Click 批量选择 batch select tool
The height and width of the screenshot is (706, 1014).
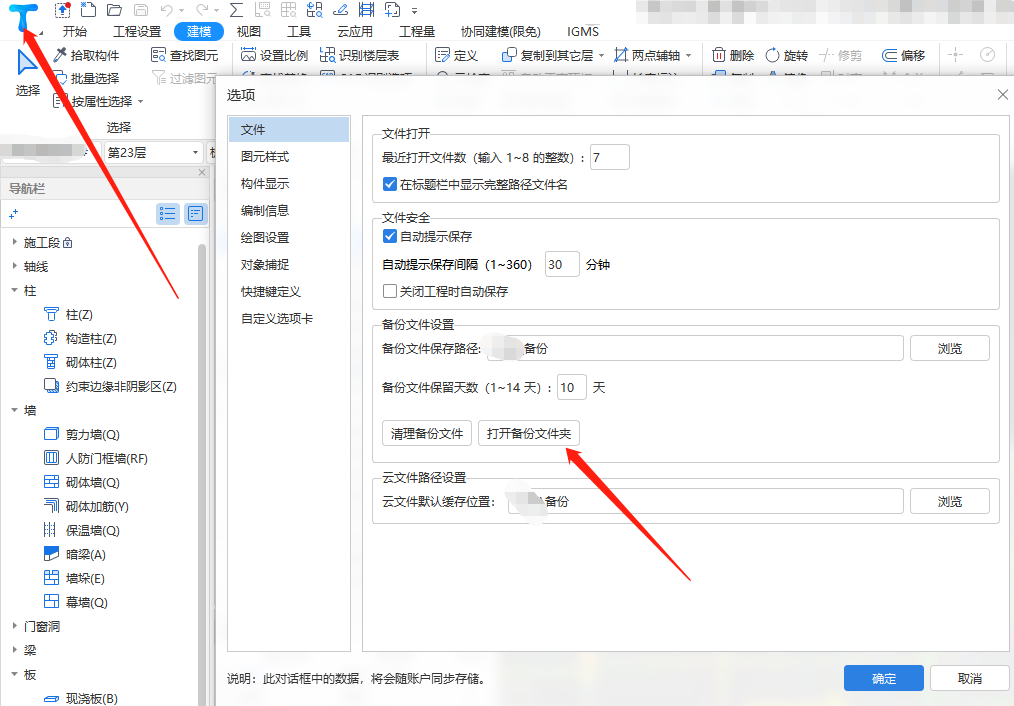87,78
